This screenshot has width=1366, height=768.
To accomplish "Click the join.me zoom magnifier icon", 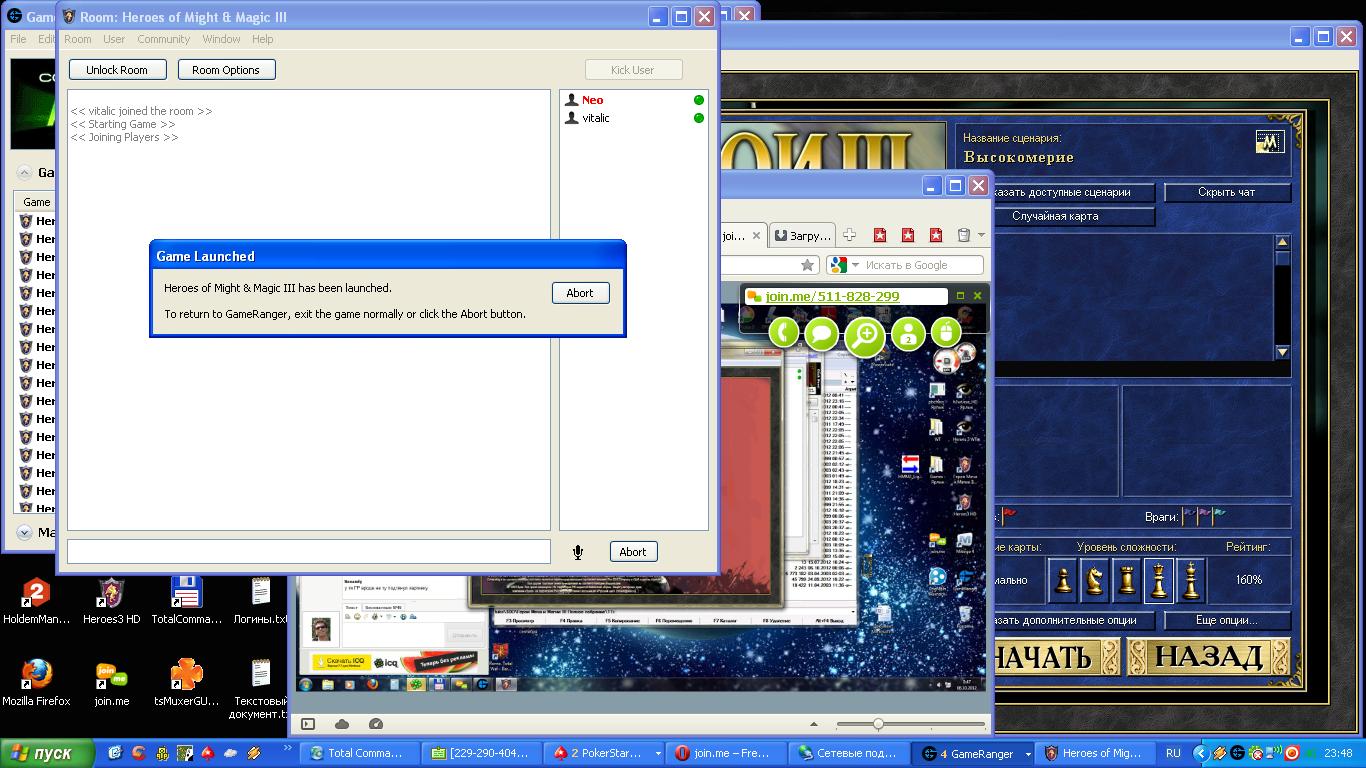I will [864, 335].
